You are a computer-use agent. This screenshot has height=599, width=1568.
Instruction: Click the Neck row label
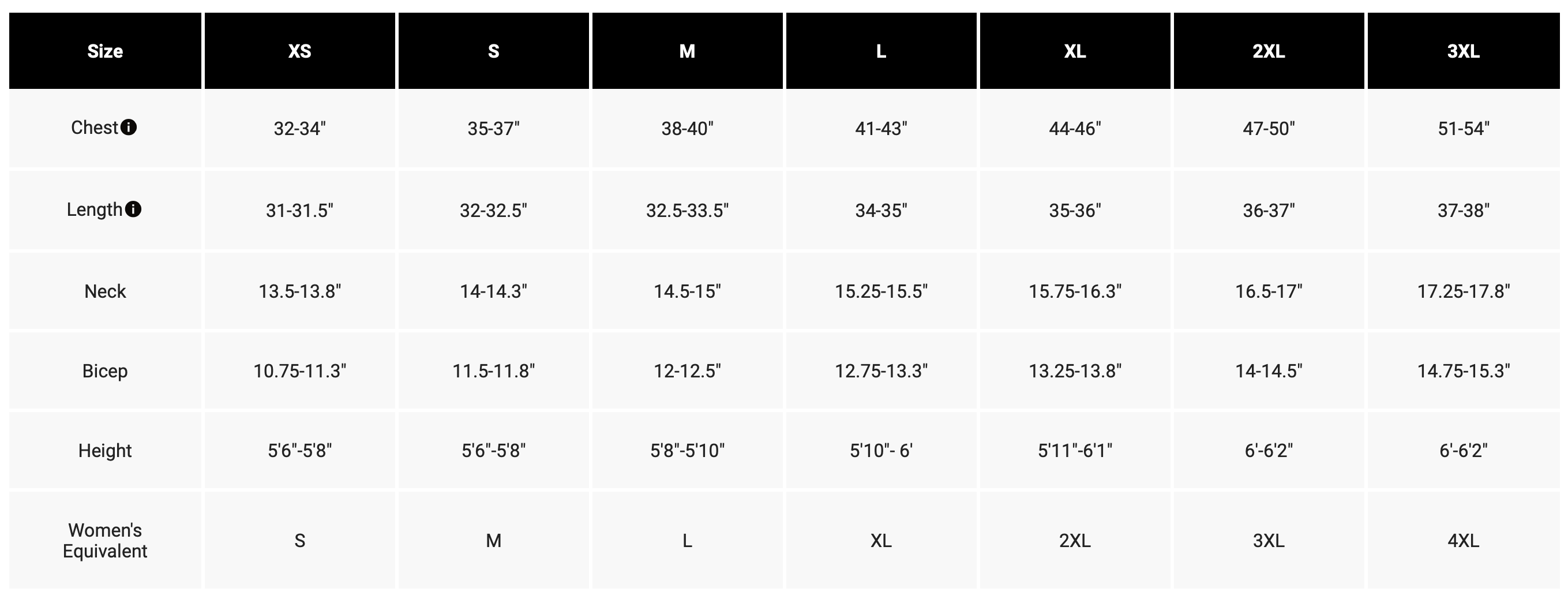[x=106, y=291]
